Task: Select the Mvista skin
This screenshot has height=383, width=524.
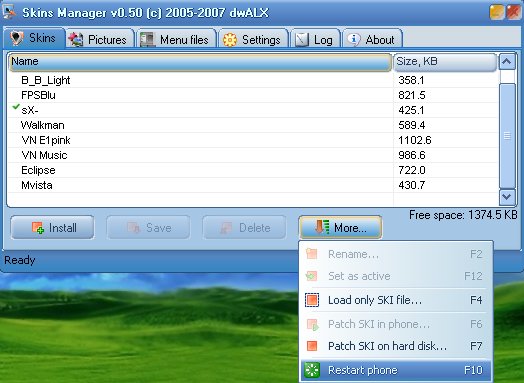Action: 37,185
